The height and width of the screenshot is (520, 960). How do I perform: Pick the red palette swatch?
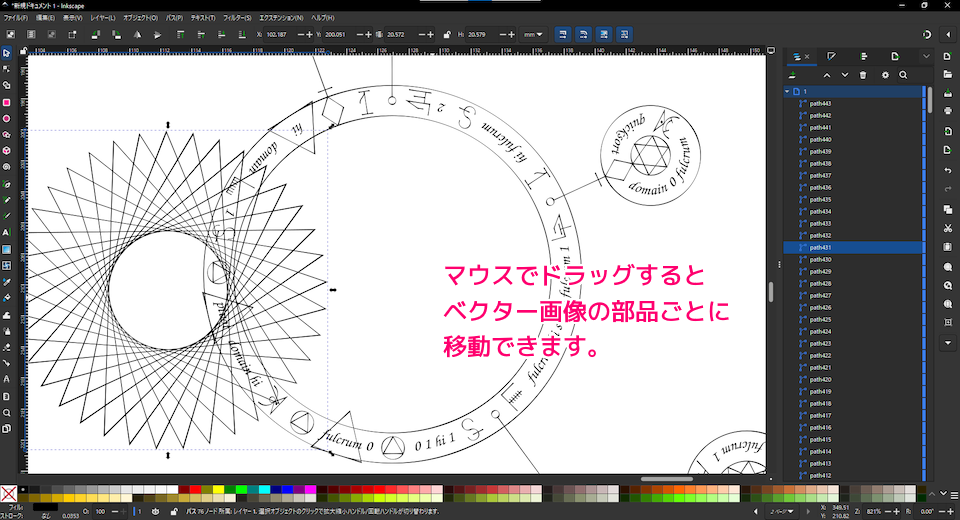195,489
